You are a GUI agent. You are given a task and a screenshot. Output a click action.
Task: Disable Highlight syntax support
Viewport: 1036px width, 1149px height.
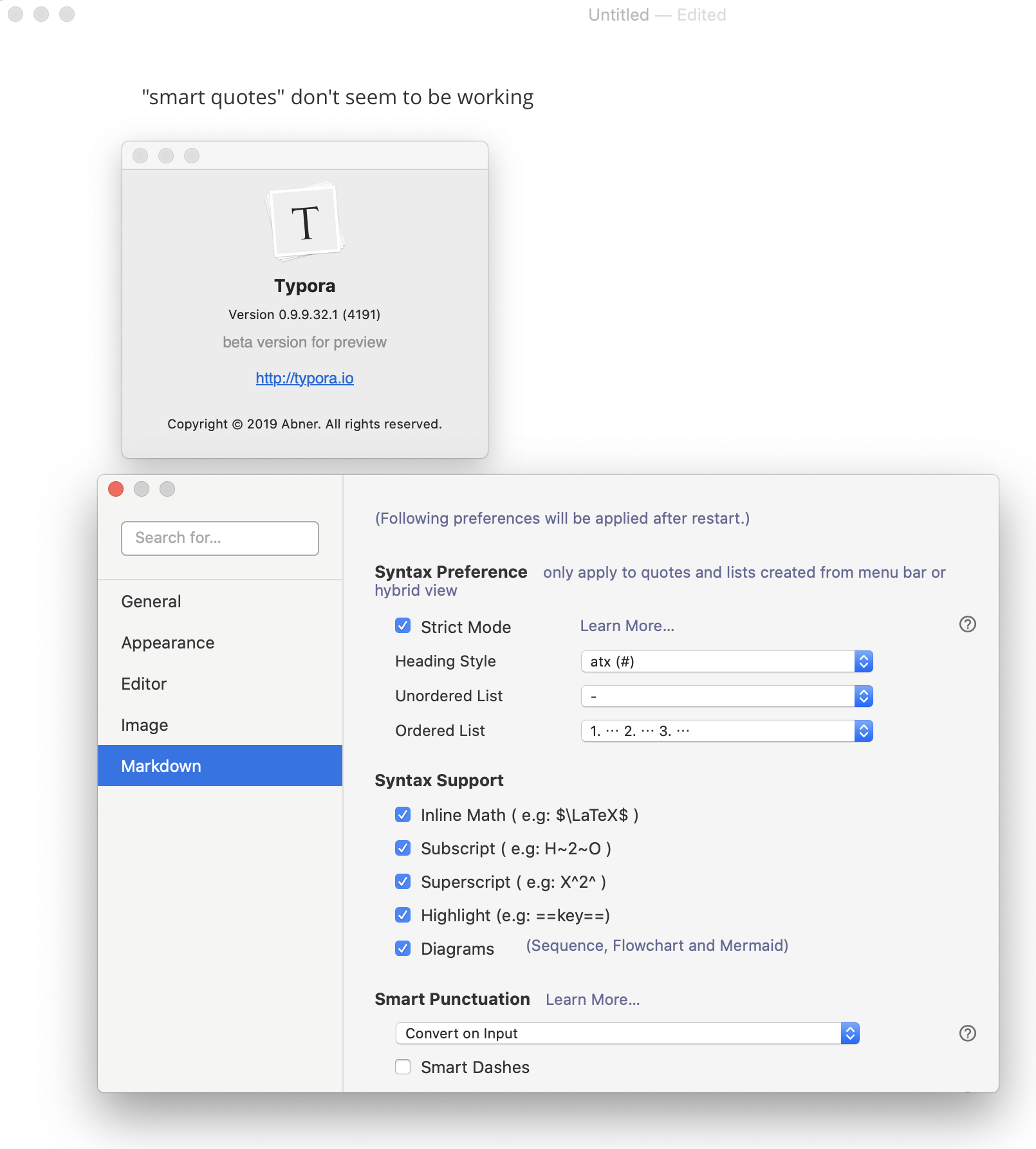(x=402, y=915)
